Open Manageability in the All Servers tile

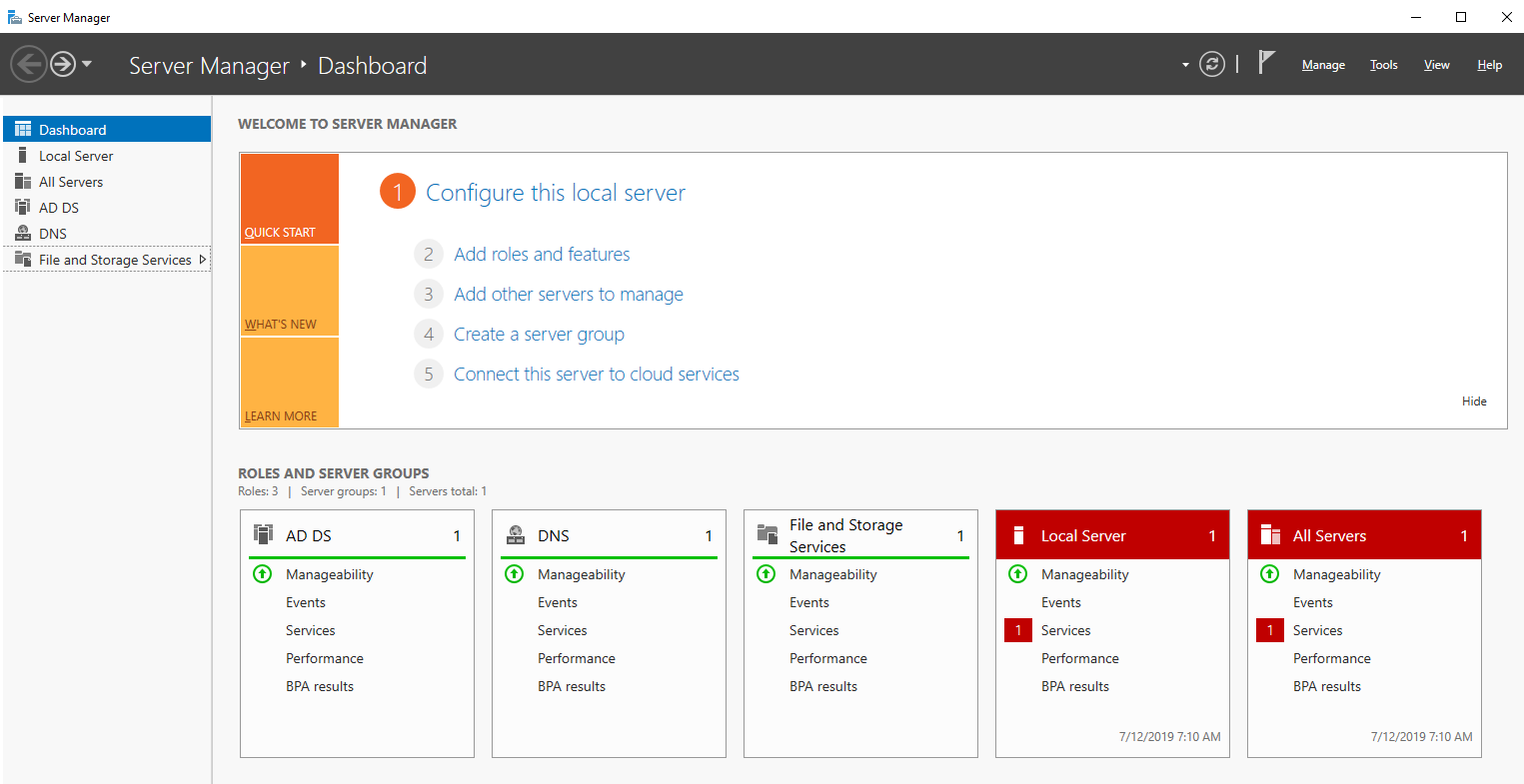pyautogui.click(x=1337, y=574)
